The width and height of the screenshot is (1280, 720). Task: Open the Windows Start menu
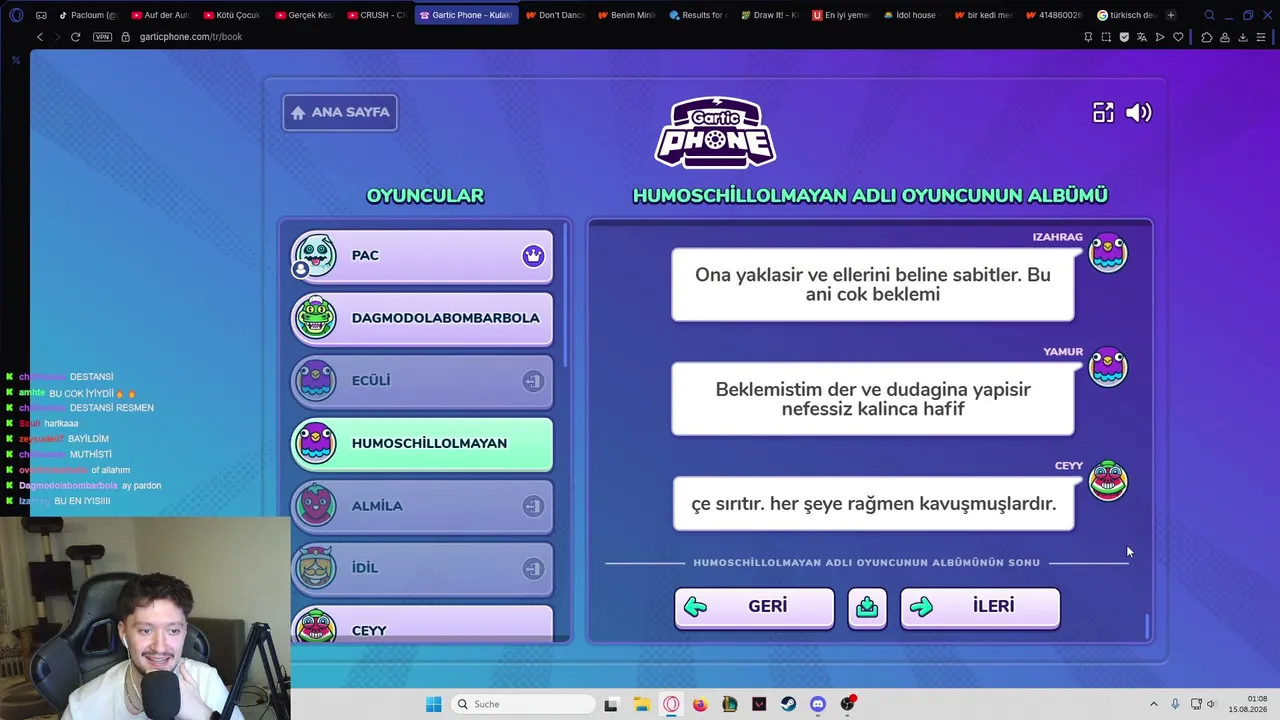pyautogui.click(x=433, y=704)
